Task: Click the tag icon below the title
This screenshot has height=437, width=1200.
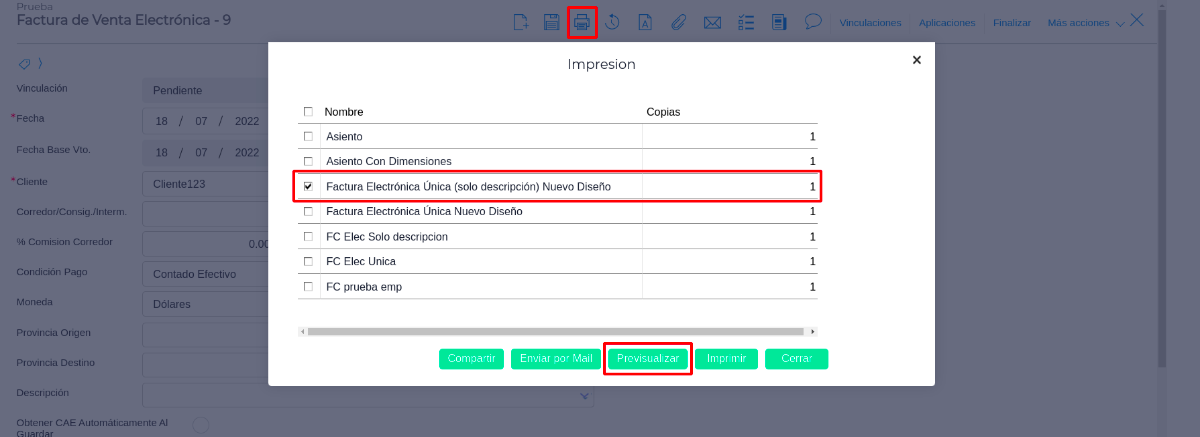Action: (x=24, y=63)
